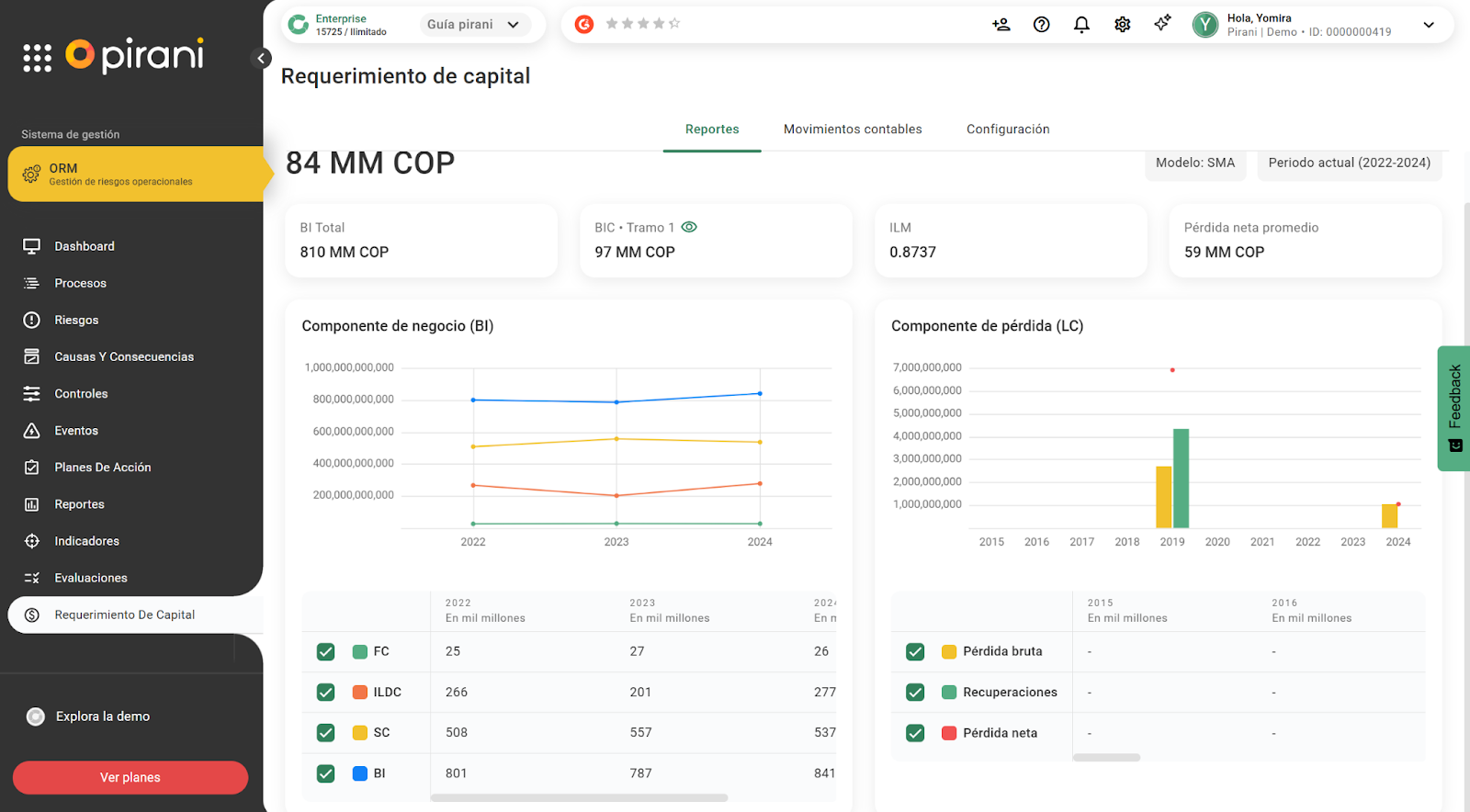Click the G2 review logo icon
1470x812 pixels.
[584, 25]
